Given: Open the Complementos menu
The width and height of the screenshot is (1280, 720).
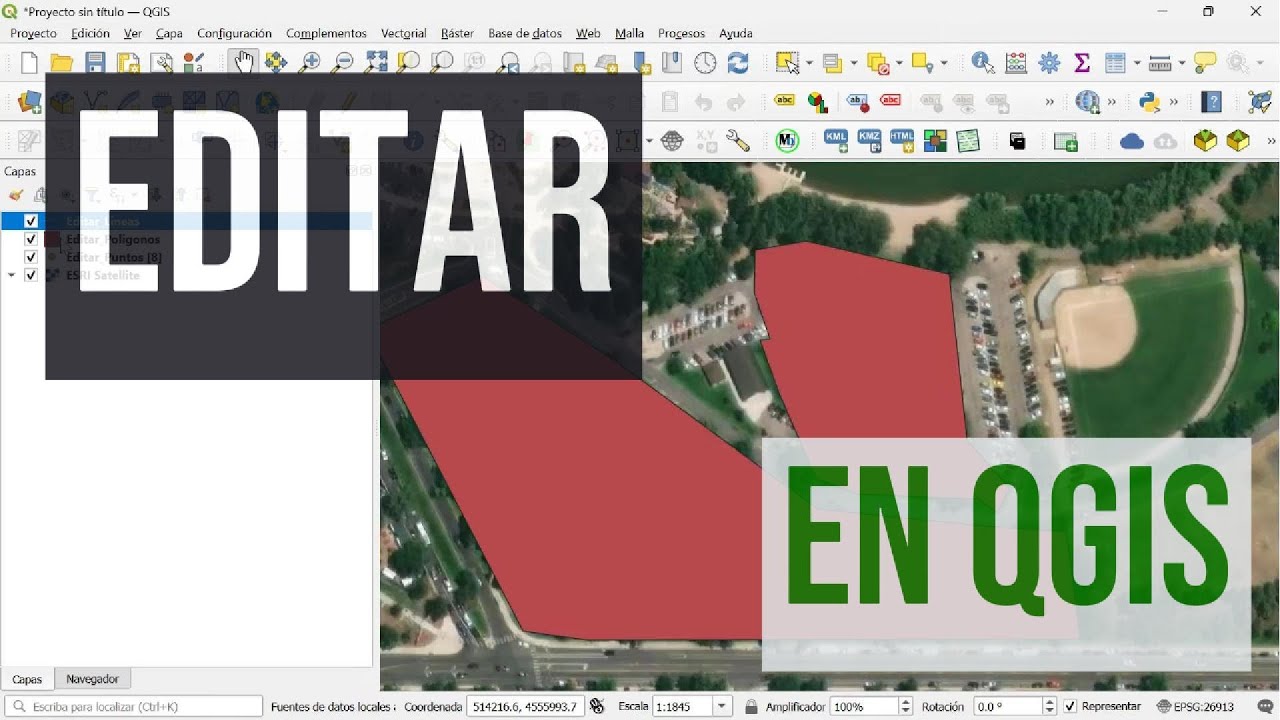Looking at the screenshot, I should click(x=326, y=33).
